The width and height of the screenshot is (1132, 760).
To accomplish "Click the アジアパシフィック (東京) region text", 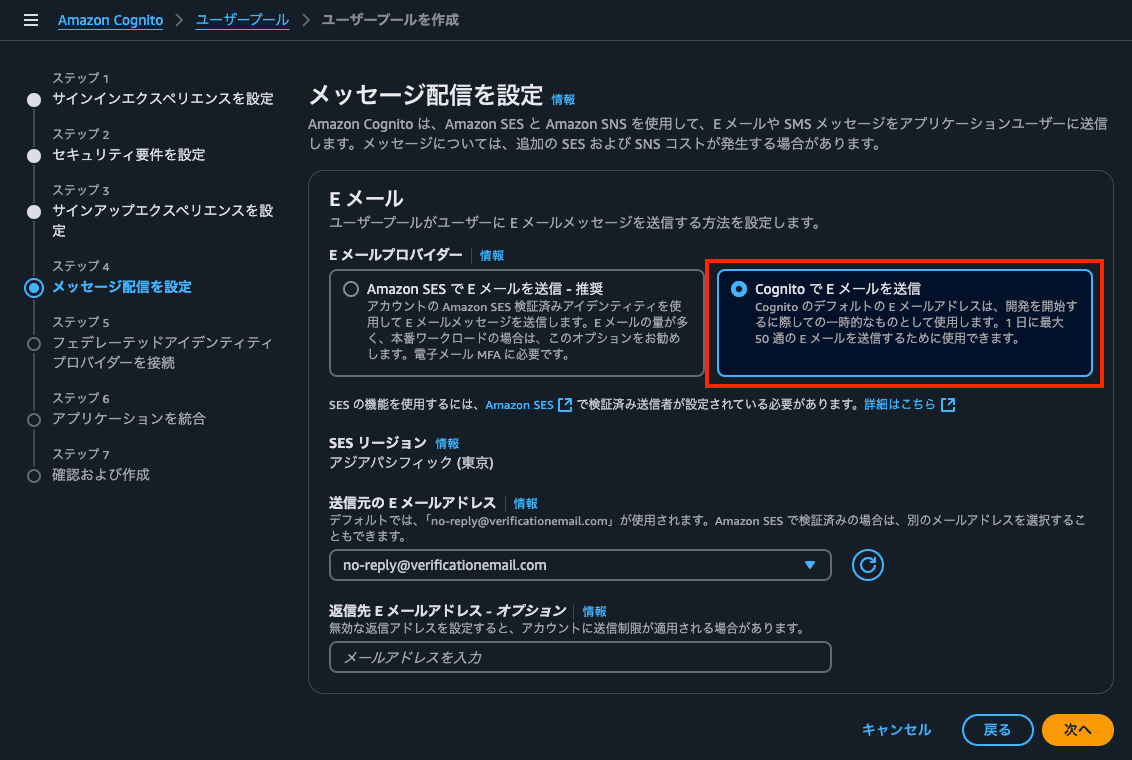I will (x=411, y=463).
